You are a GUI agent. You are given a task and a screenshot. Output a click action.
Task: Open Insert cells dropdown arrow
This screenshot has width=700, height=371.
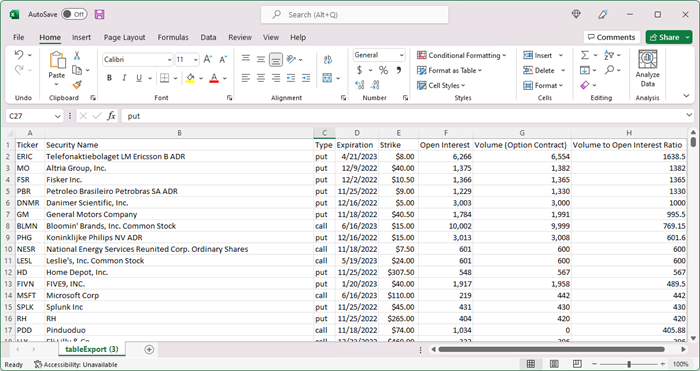tap(561, 55)
